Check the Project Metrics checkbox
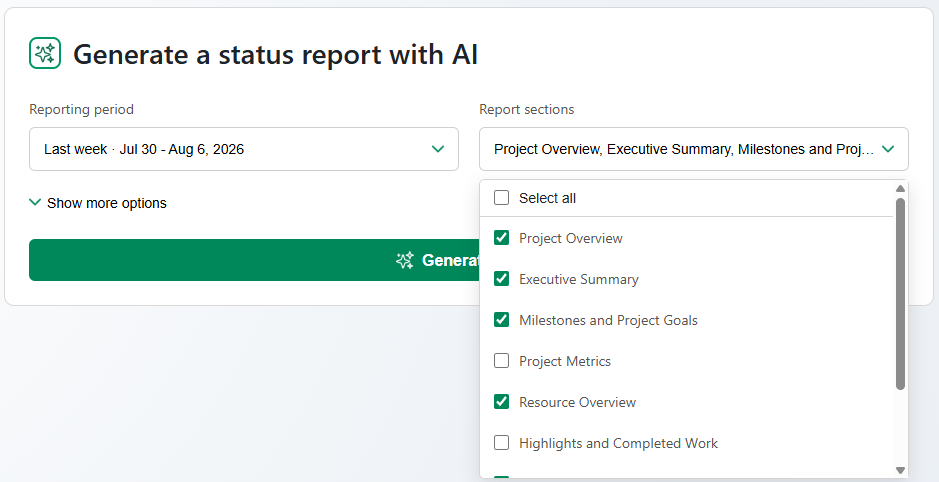 point(501,360)
